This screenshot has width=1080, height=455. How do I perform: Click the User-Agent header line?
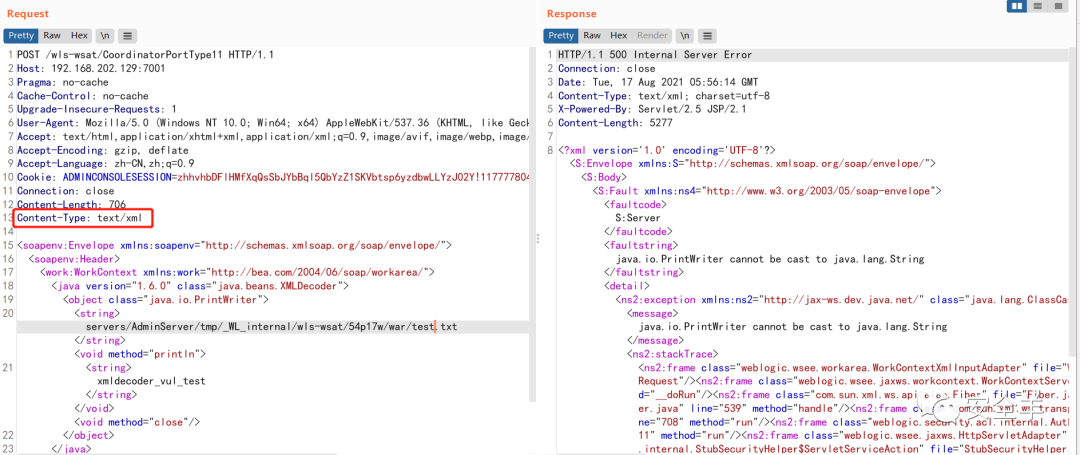click(273, 123)
